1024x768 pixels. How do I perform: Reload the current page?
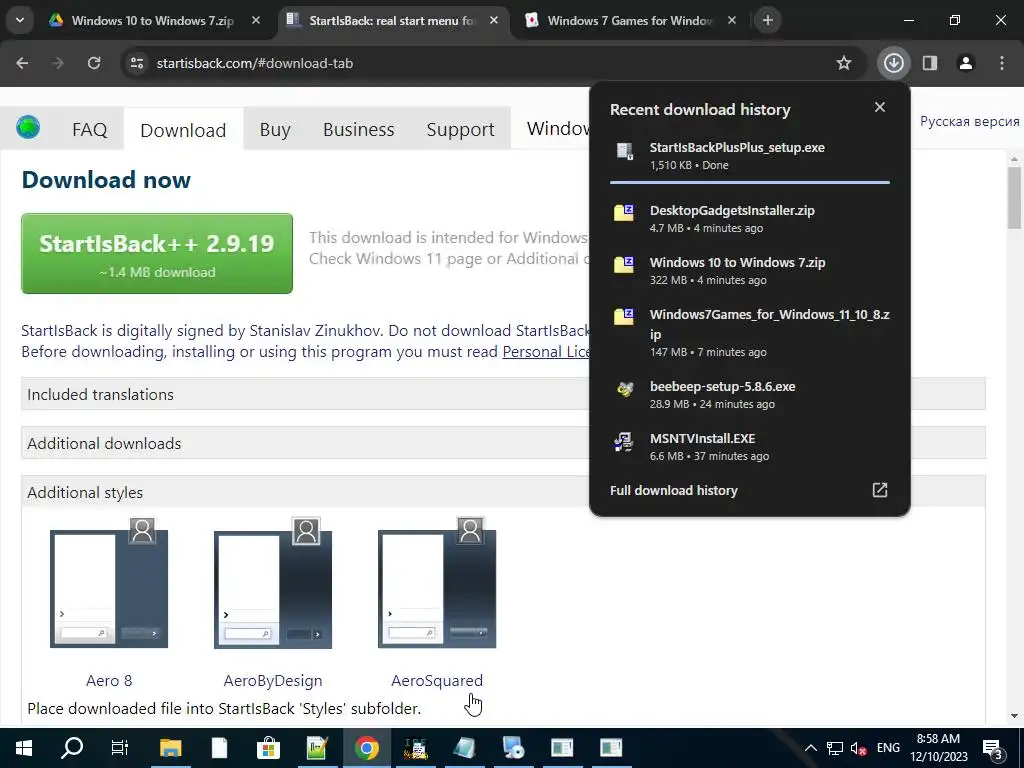point(94,63)
